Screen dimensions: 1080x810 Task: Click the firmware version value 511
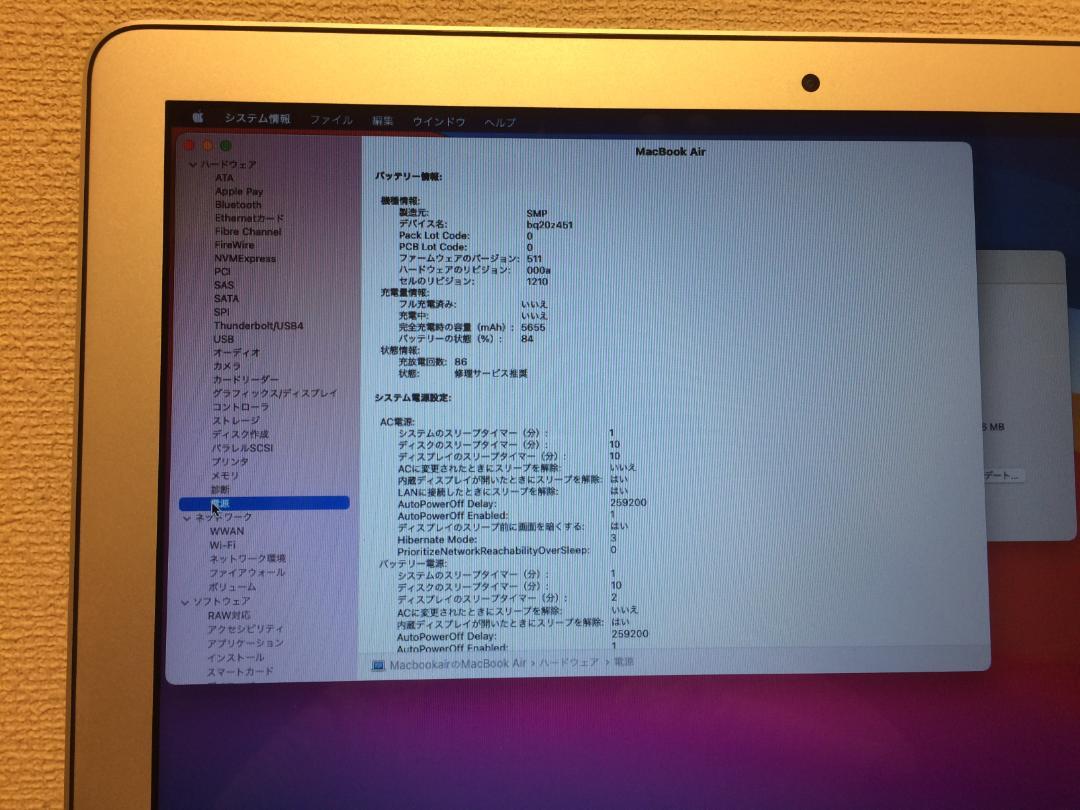534,259
